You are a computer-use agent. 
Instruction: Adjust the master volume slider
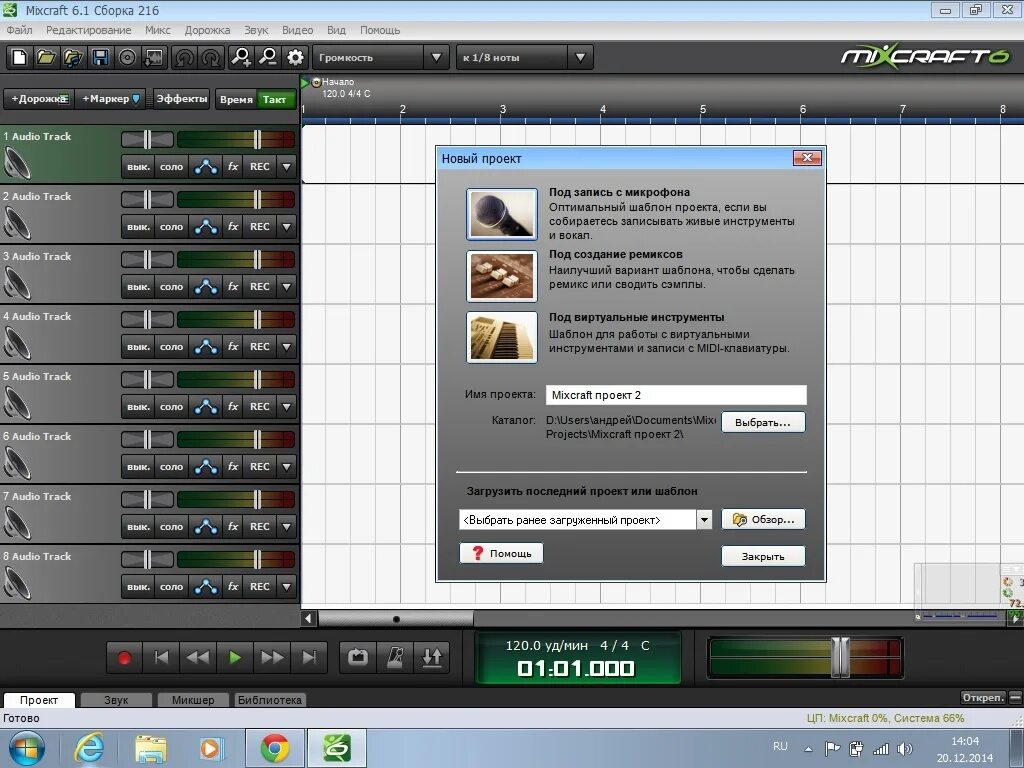pyautogui.click(x=840, y=658)
